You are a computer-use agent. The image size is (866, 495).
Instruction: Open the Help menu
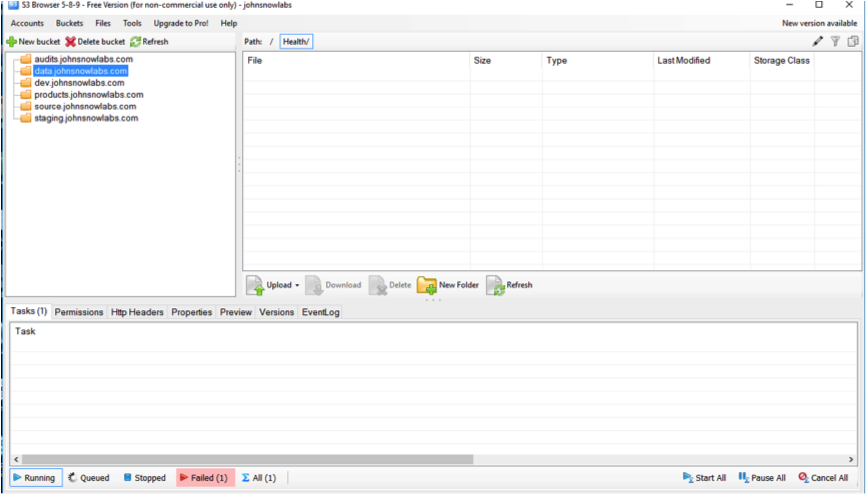point(229,23)
